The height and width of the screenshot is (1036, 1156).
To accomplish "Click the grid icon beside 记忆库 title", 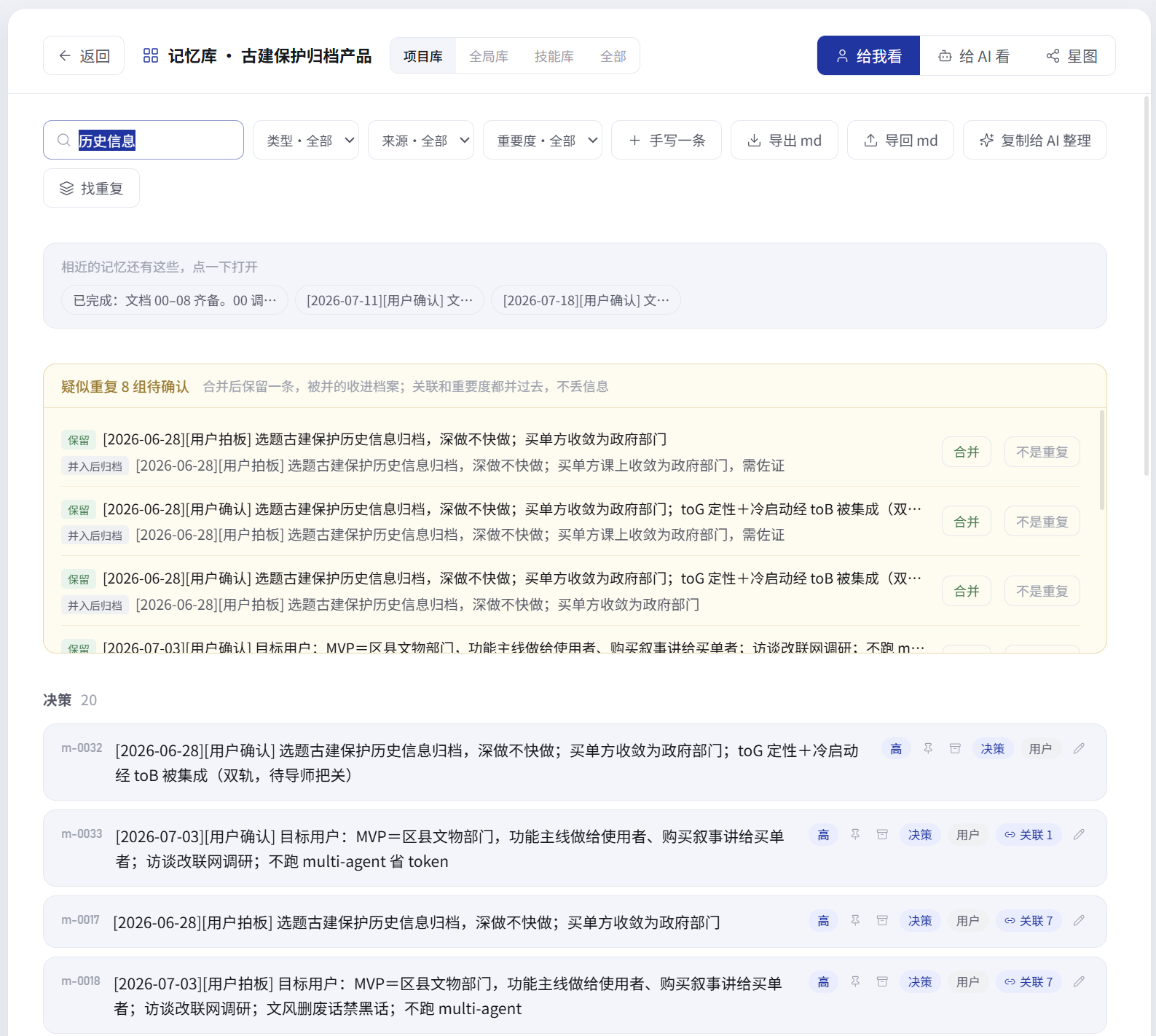I will (x=151, y=55).
